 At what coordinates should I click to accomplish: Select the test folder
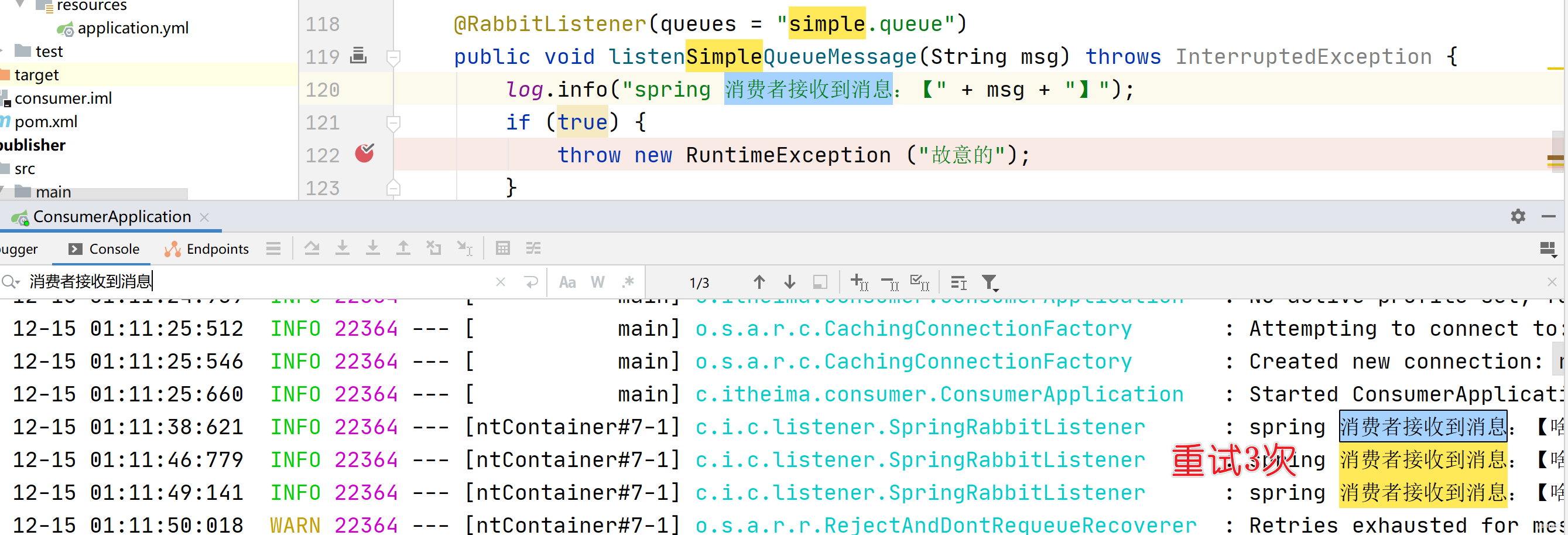[49, 51]
